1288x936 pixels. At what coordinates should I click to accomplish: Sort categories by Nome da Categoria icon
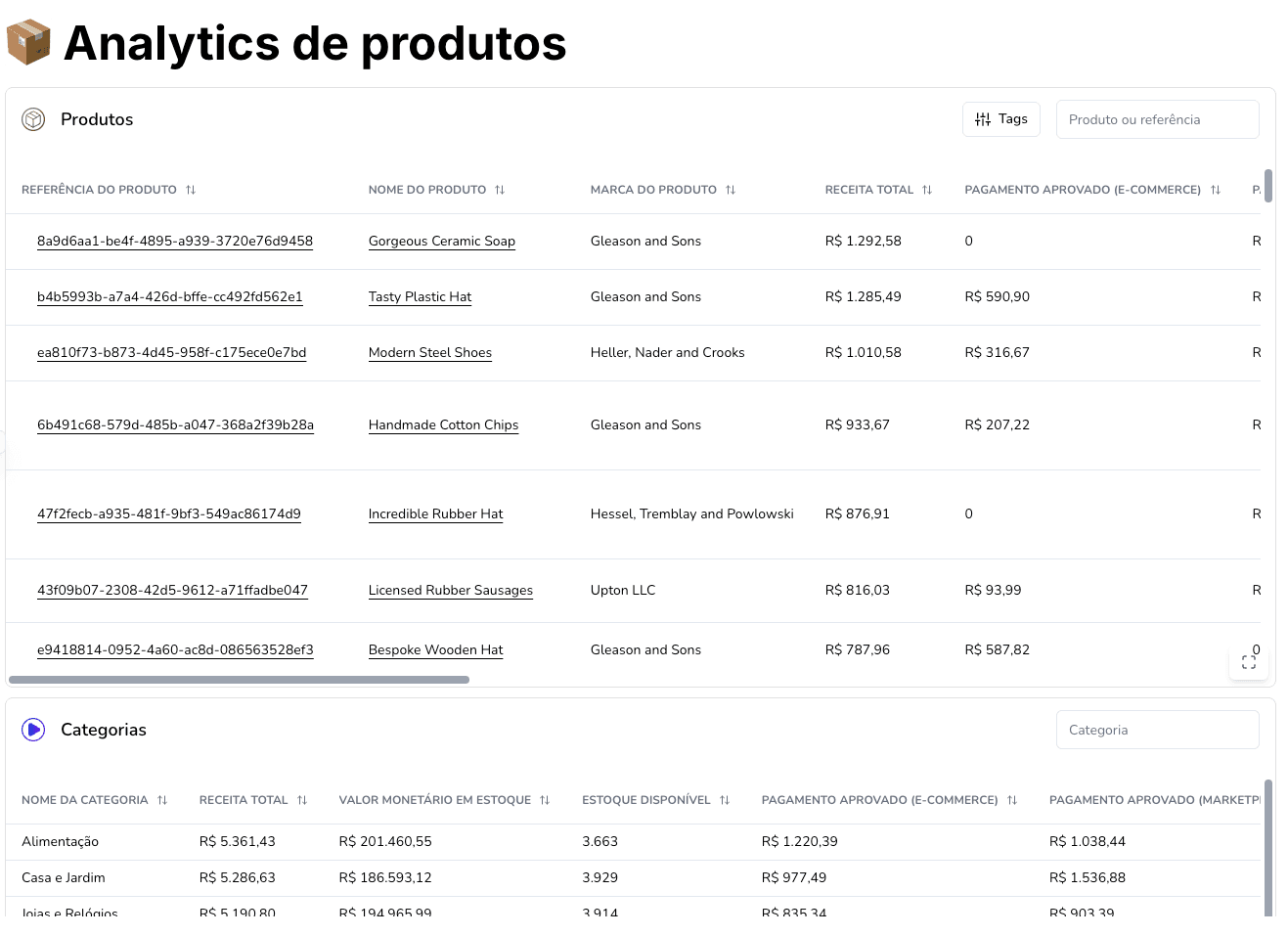(162, 800)
